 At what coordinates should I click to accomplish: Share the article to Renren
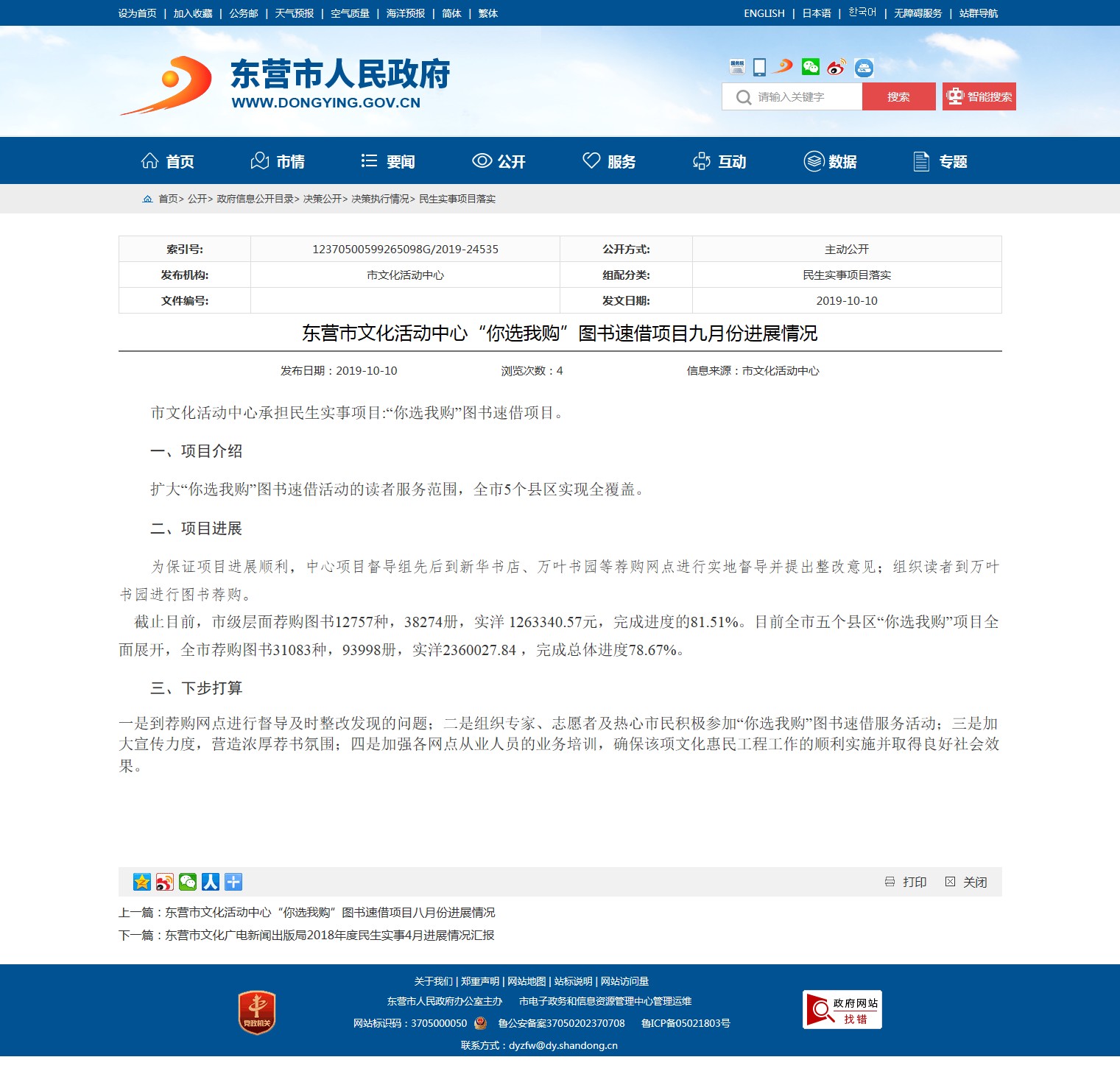[211, 882]
